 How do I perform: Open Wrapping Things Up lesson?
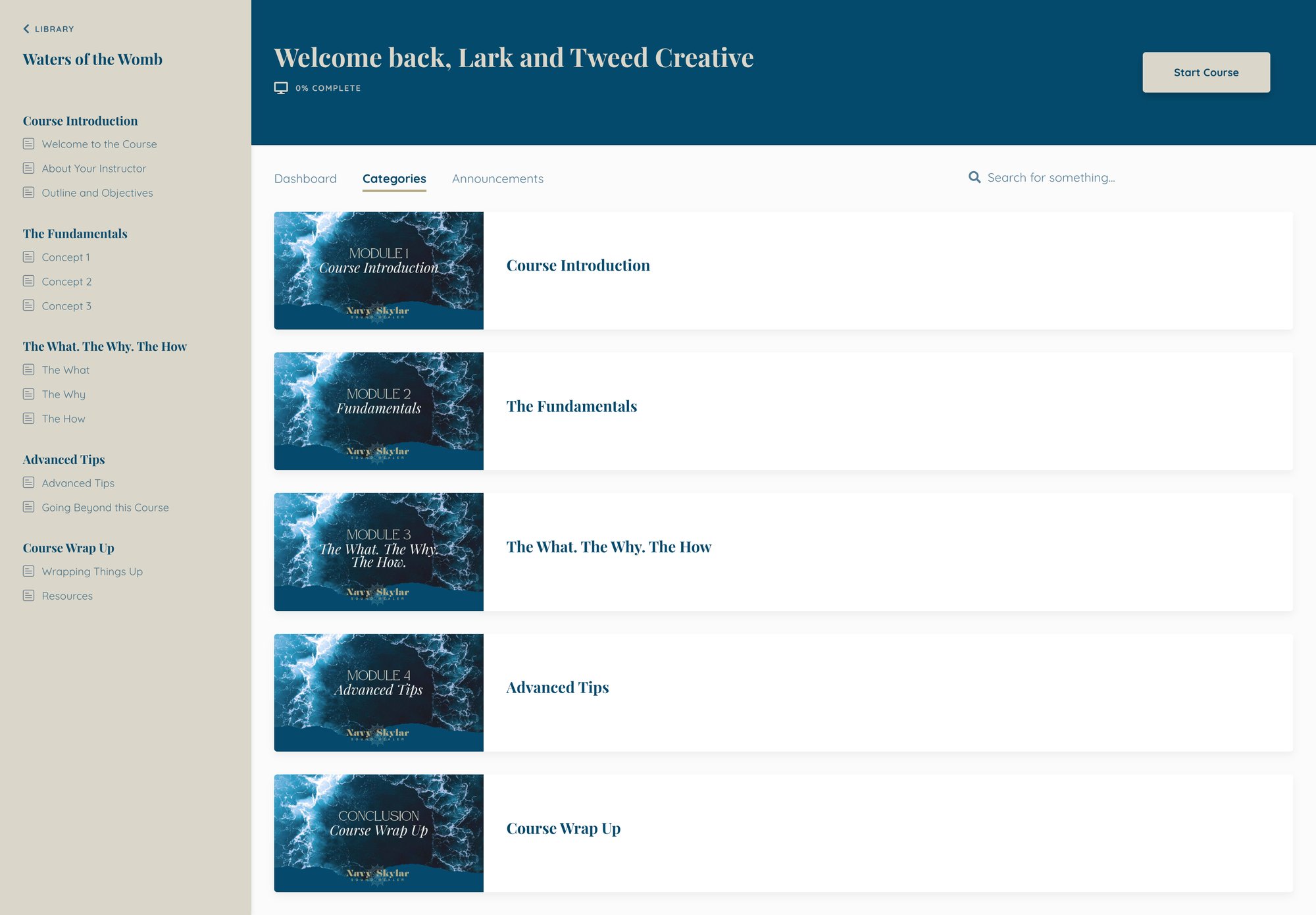click(92, 571)
